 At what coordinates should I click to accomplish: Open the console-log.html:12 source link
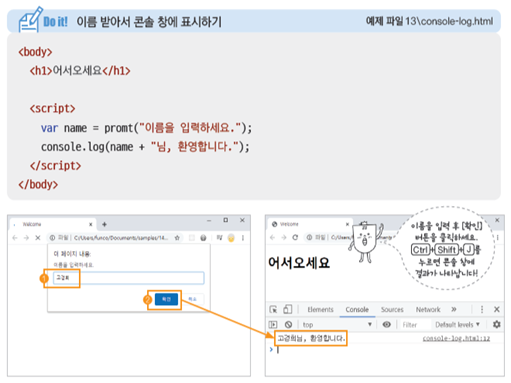click(x=456, y=338)
